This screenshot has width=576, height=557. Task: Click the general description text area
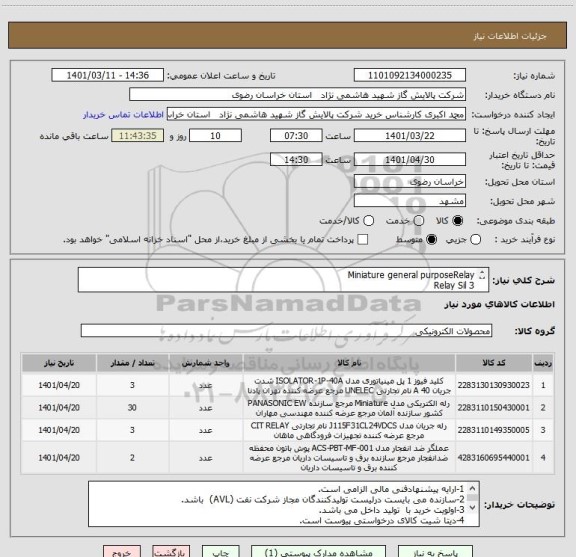click(x=283, y=280)
